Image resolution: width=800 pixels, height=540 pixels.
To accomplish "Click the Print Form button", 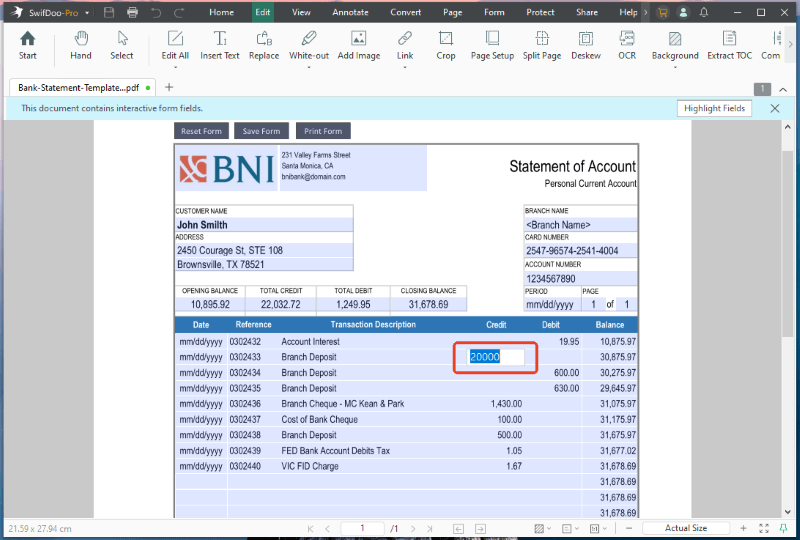I will click(x=323, y=131).
